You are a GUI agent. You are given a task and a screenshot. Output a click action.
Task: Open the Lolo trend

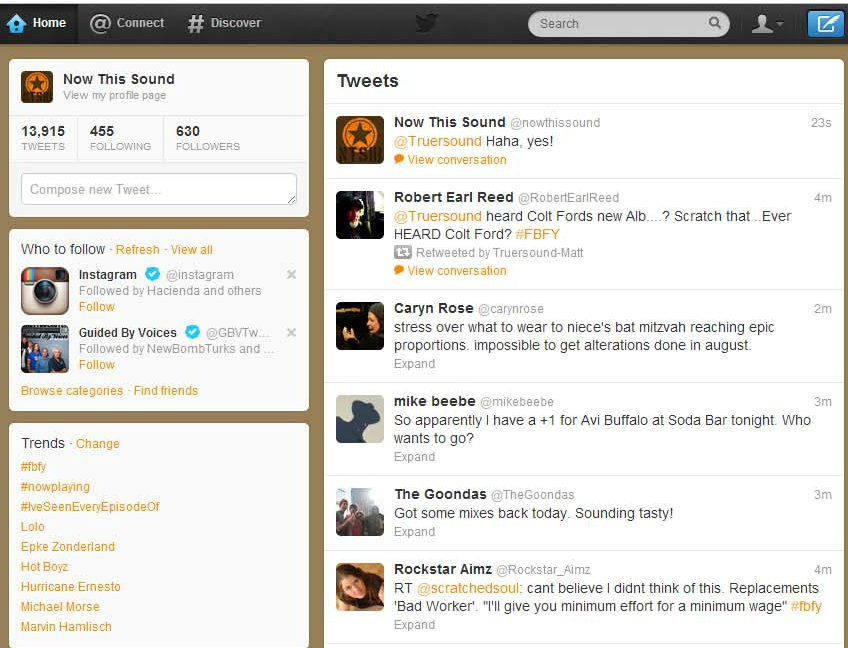click(32, 527)
